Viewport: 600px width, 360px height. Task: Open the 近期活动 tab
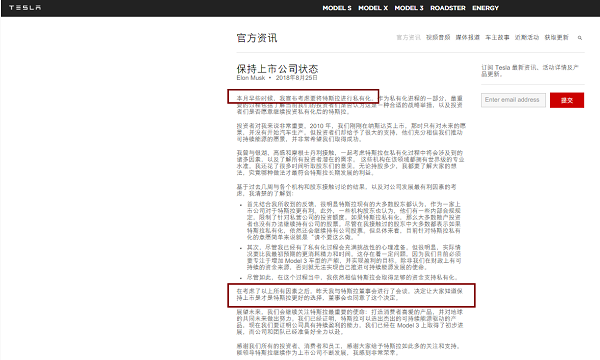527,37
